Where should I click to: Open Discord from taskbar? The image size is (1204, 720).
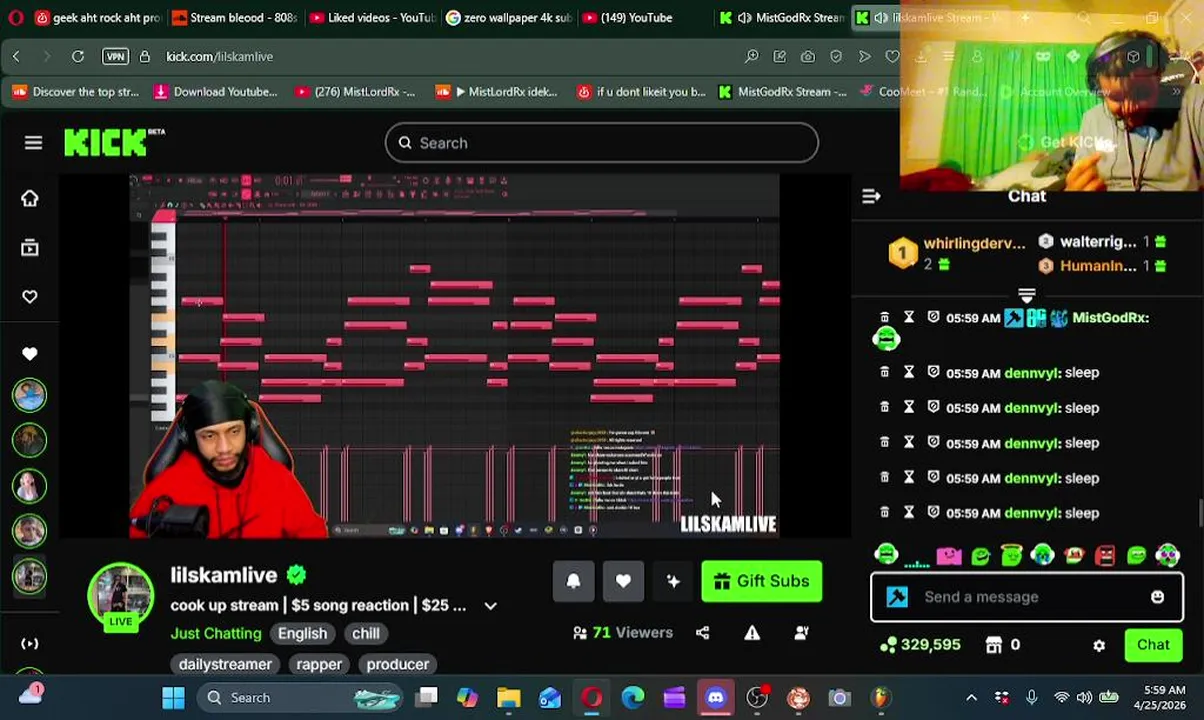(715, 697)
